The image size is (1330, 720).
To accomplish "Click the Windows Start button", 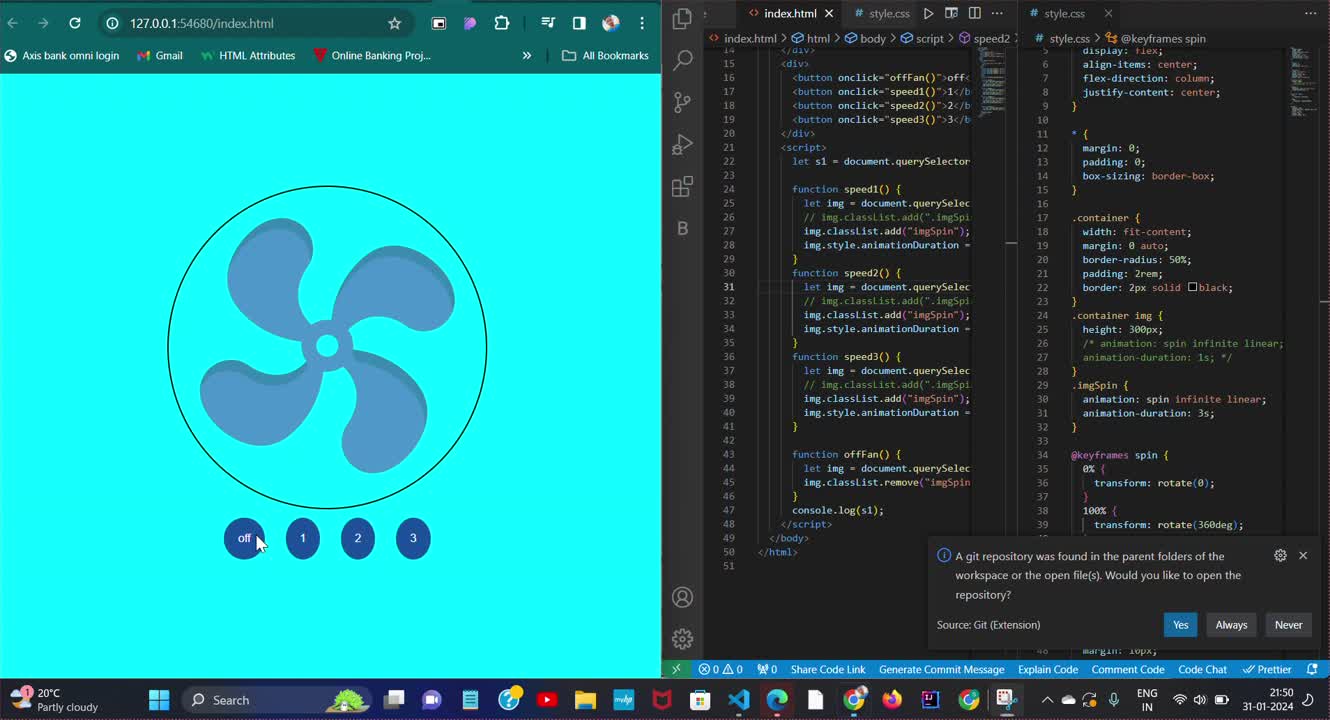I will tap(159, 700).
